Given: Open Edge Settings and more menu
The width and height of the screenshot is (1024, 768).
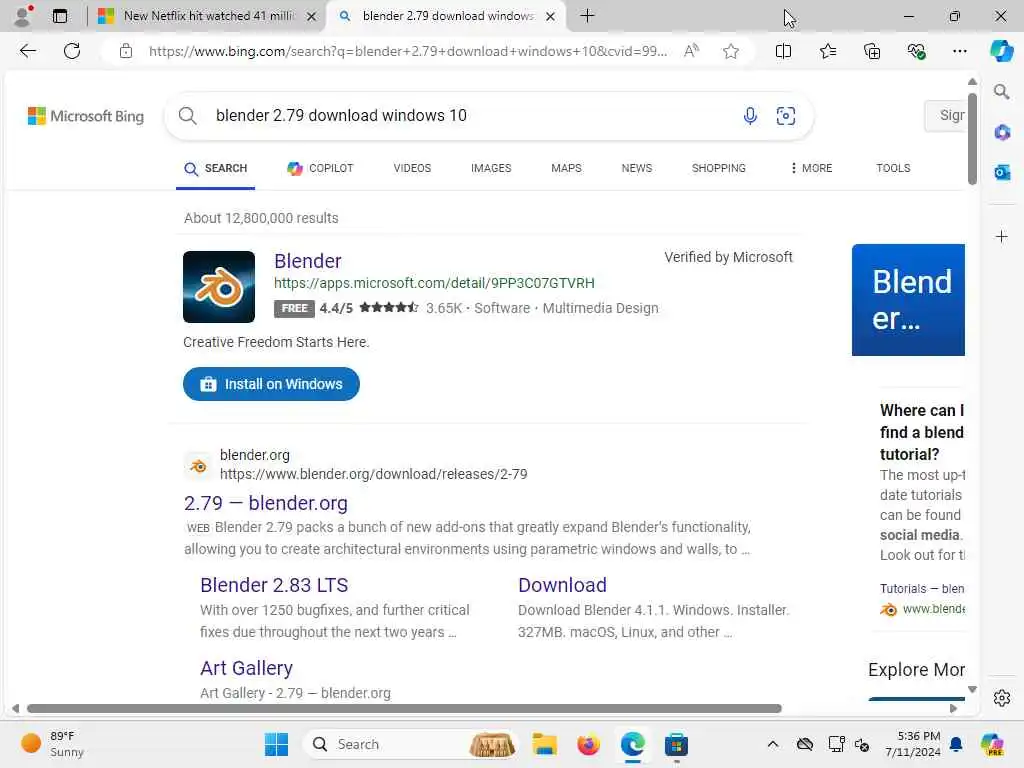Looking at the screenshot, I should 959,51.
